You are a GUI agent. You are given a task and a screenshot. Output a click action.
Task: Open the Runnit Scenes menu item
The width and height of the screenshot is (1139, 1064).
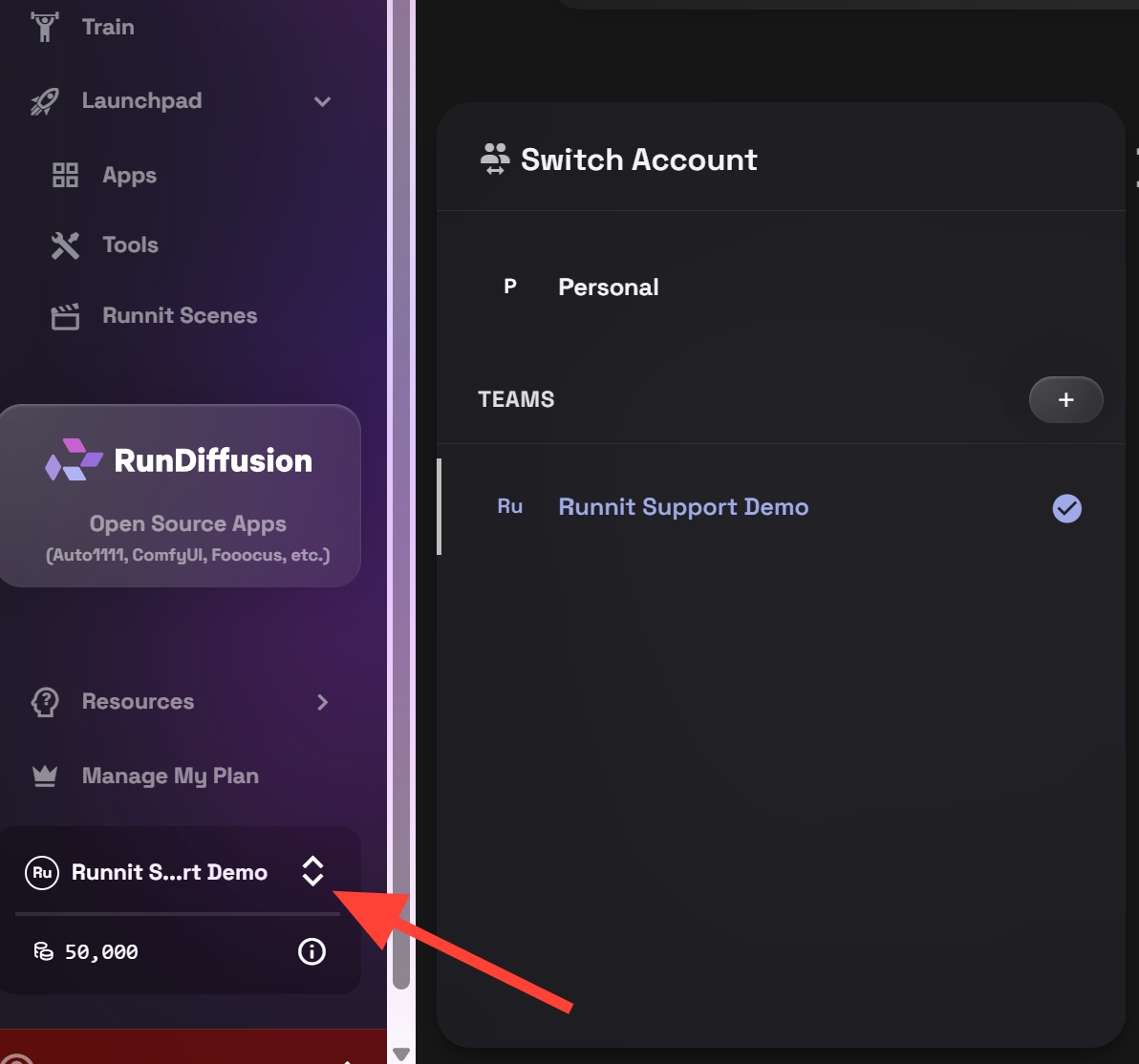click(180, 316)
